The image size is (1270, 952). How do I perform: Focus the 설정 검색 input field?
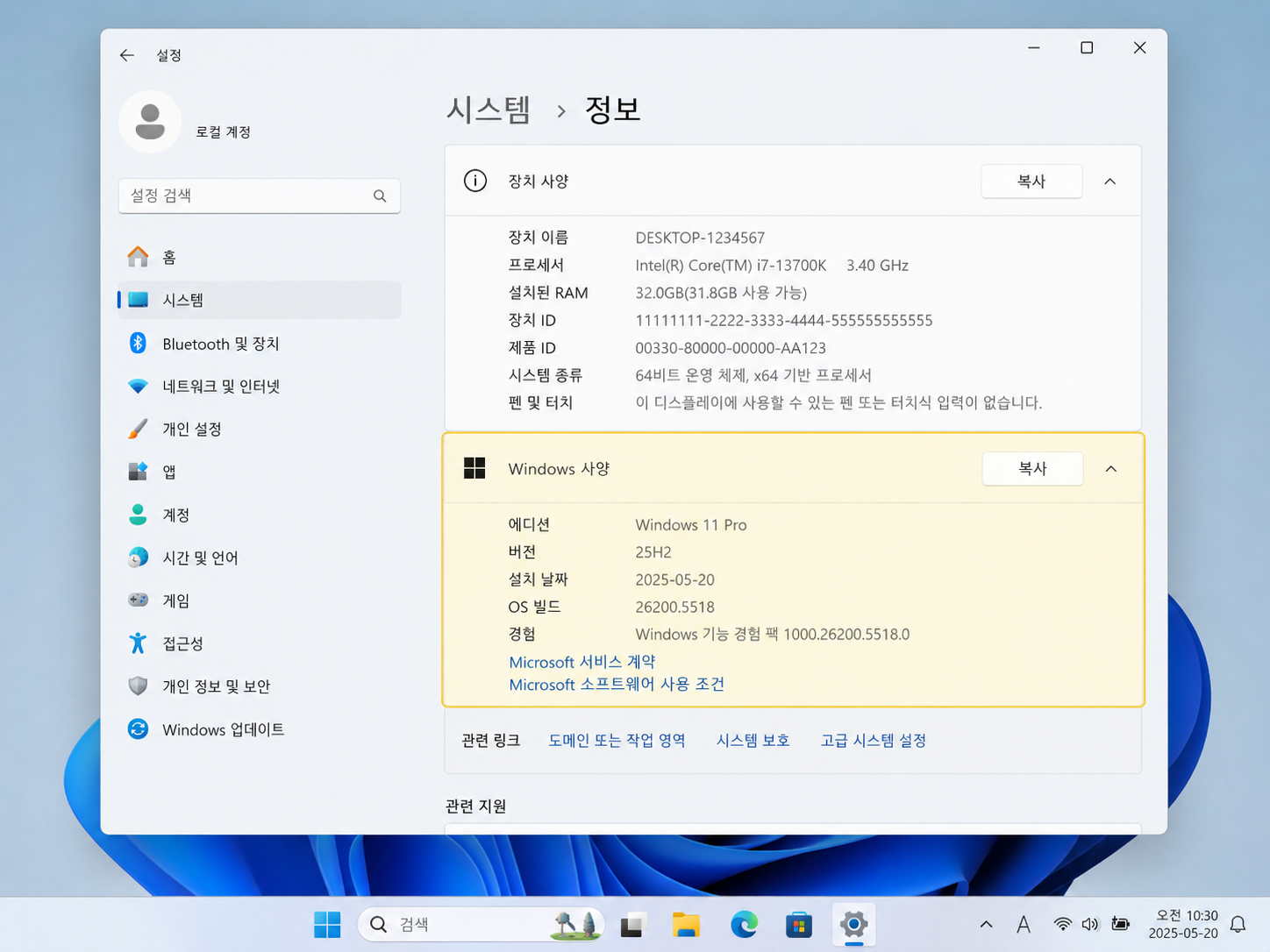[x=260, y=195]
